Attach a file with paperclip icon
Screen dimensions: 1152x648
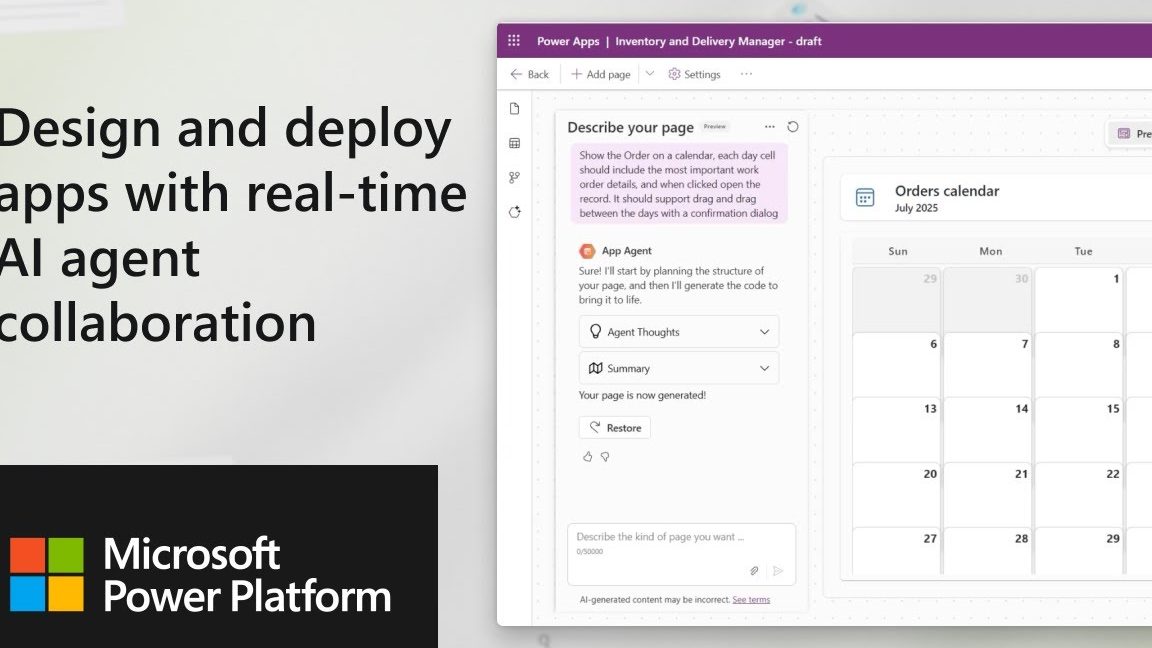(754, 571)
